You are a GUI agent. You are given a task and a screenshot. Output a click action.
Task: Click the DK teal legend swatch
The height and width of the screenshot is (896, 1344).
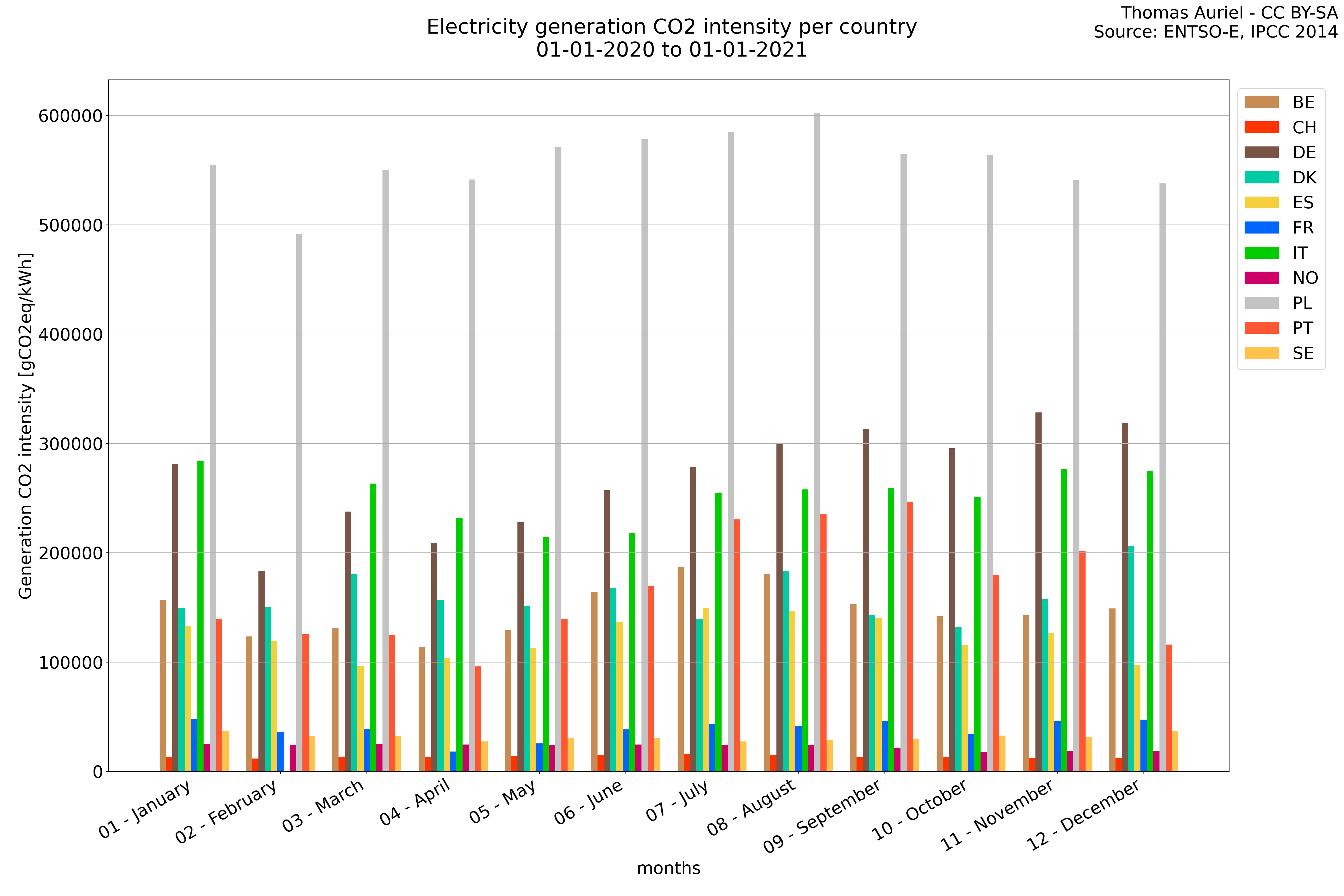[1261, 178]
